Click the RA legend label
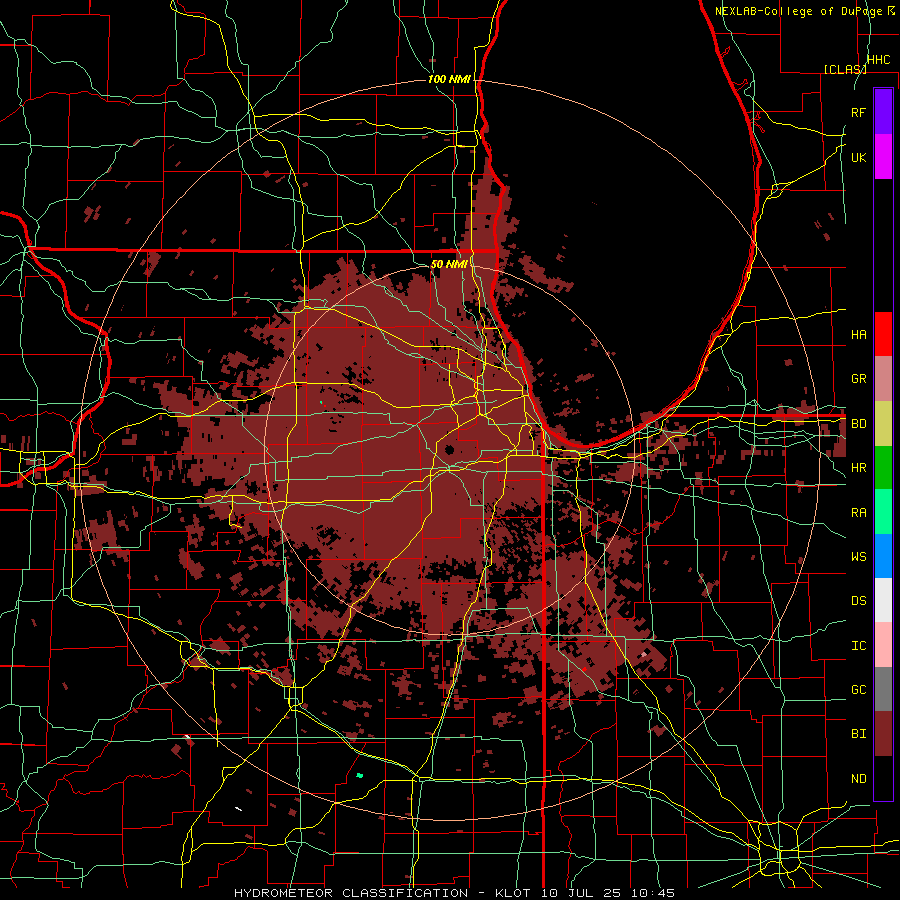Viewport: 900px width, 900px height. pos(858,513)
